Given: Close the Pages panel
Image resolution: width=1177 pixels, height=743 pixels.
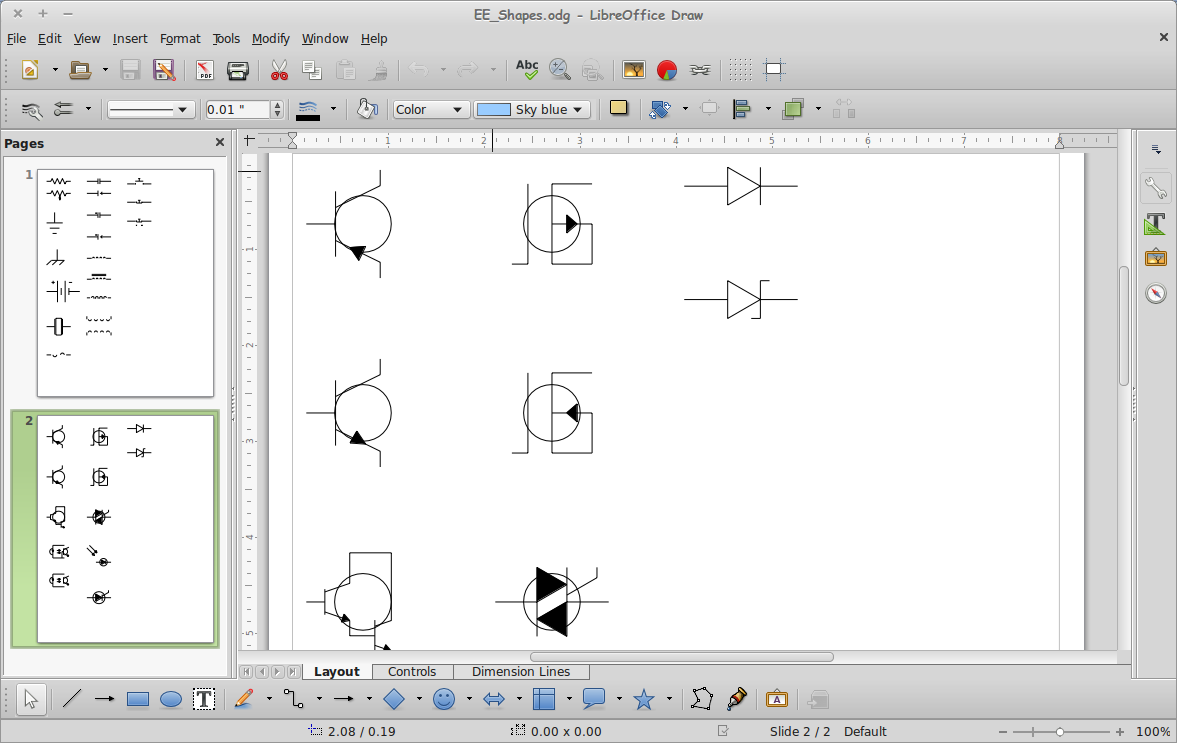Looking at the screenshot, I should [219, 143].
